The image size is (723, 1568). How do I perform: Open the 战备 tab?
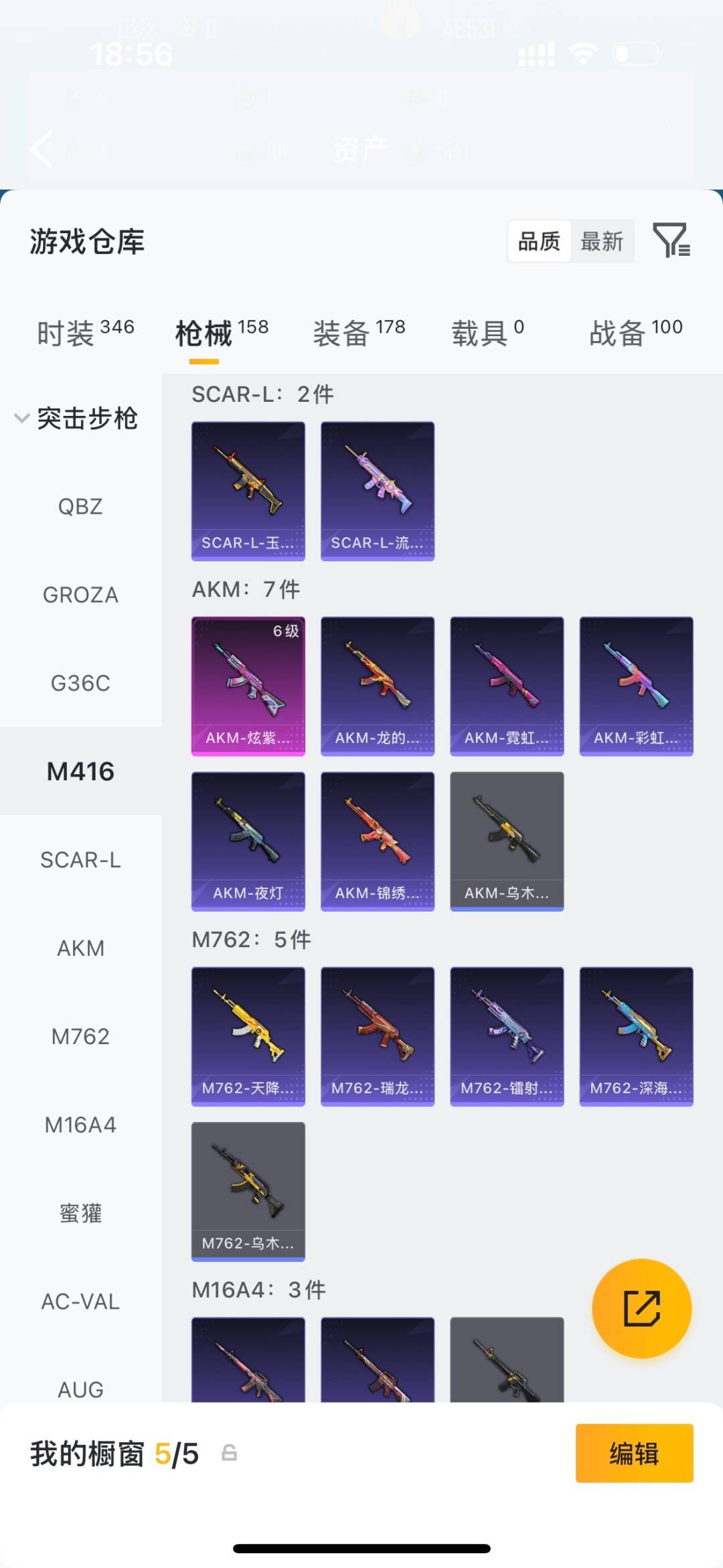point(636,332)
